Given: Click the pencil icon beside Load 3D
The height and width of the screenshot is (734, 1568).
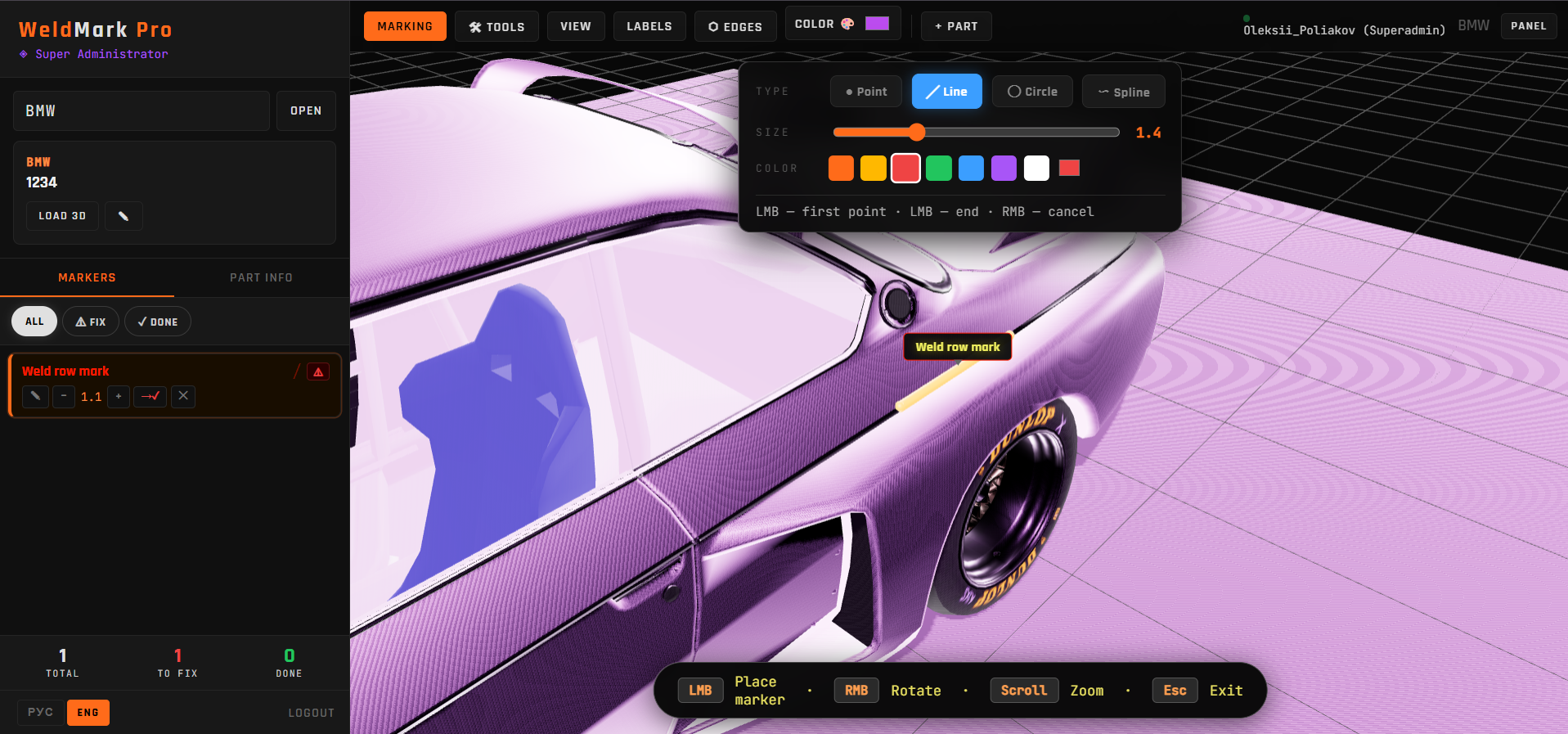Looking at the screenshot, I should [x=124, y=216].
